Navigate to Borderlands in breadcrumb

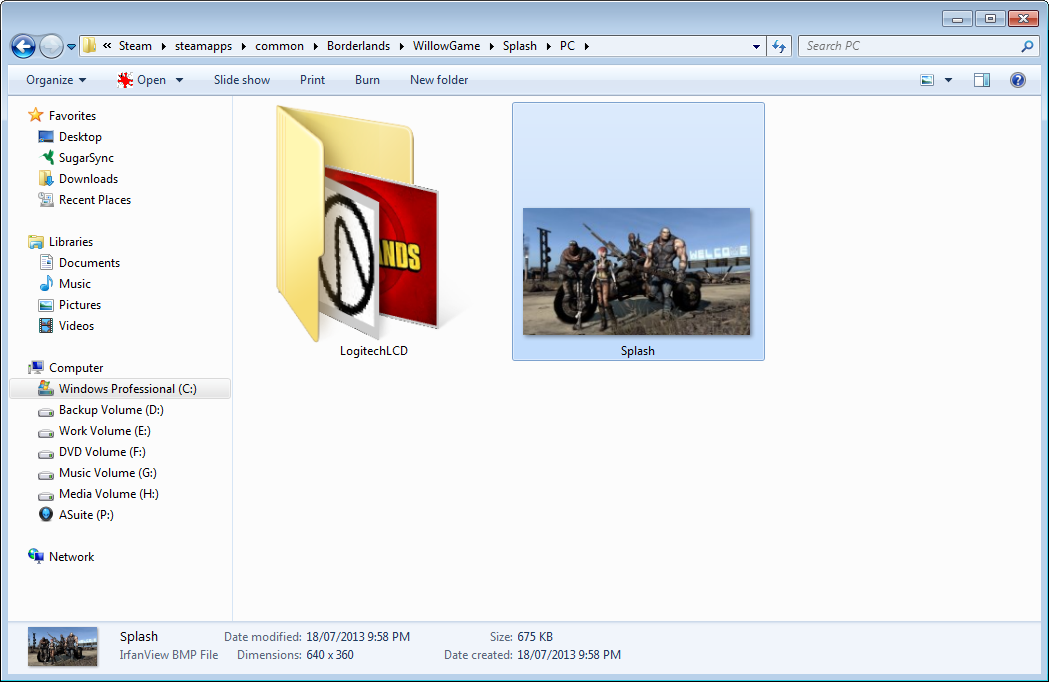[358, 46]
